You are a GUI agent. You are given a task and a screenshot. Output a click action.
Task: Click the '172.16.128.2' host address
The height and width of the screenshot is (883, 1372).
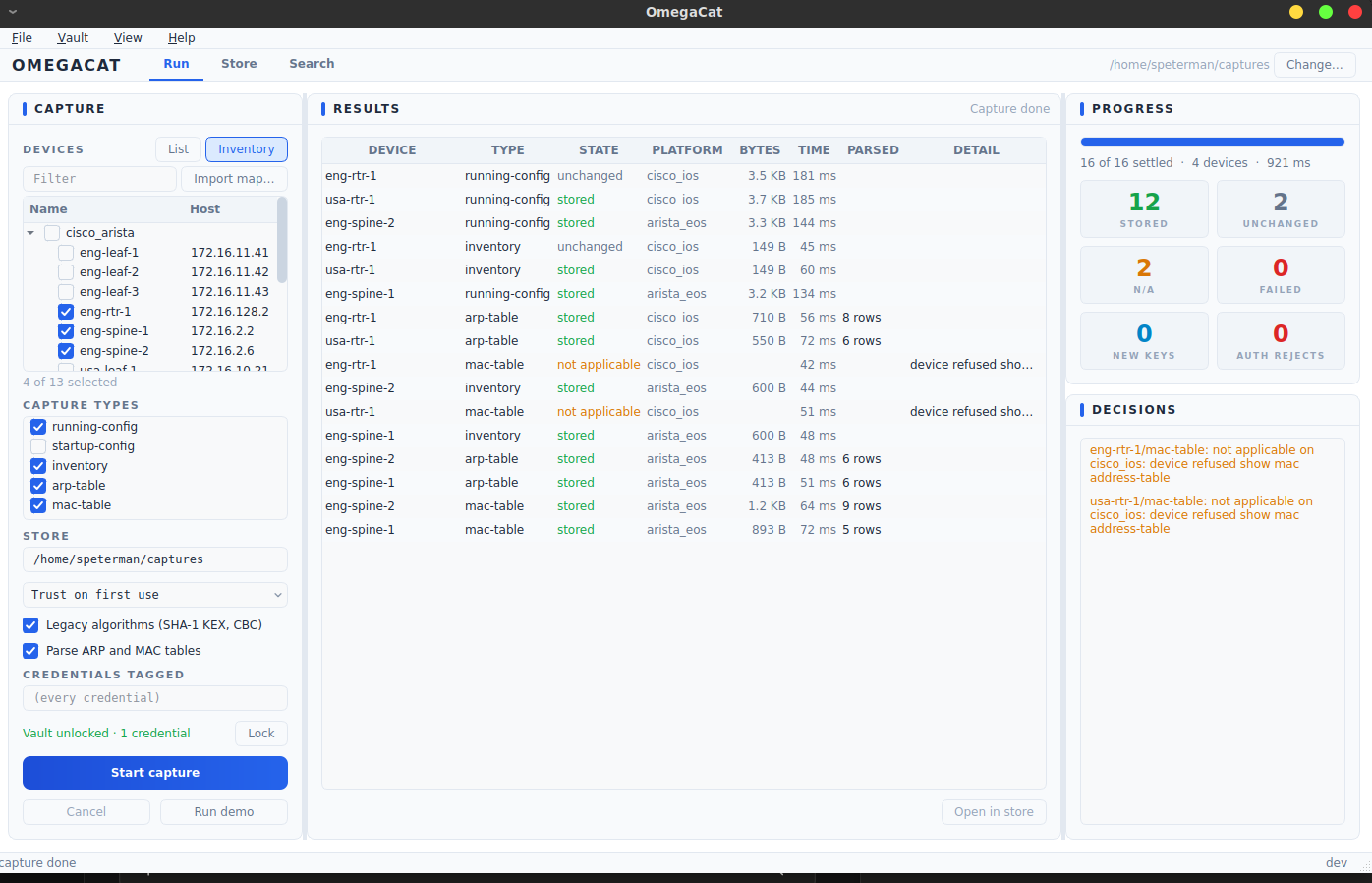pos(230,312)
